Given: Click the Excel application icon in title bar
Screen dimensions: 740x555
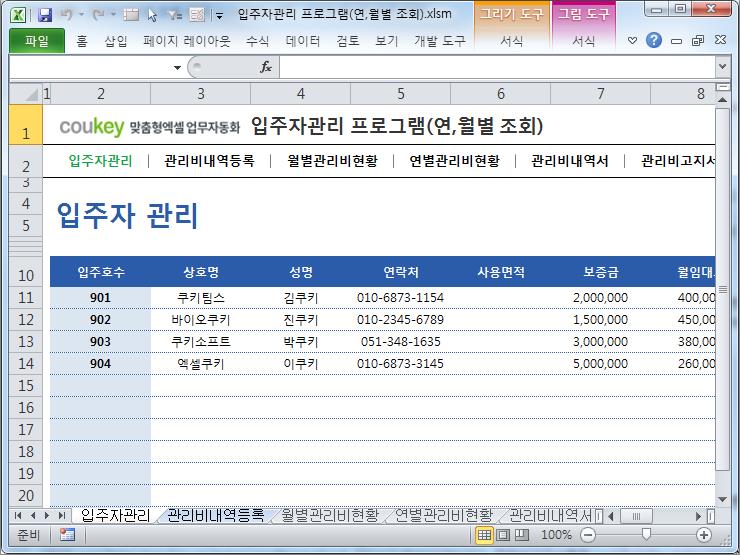Looking at the screenshot, I should (18, 15).
